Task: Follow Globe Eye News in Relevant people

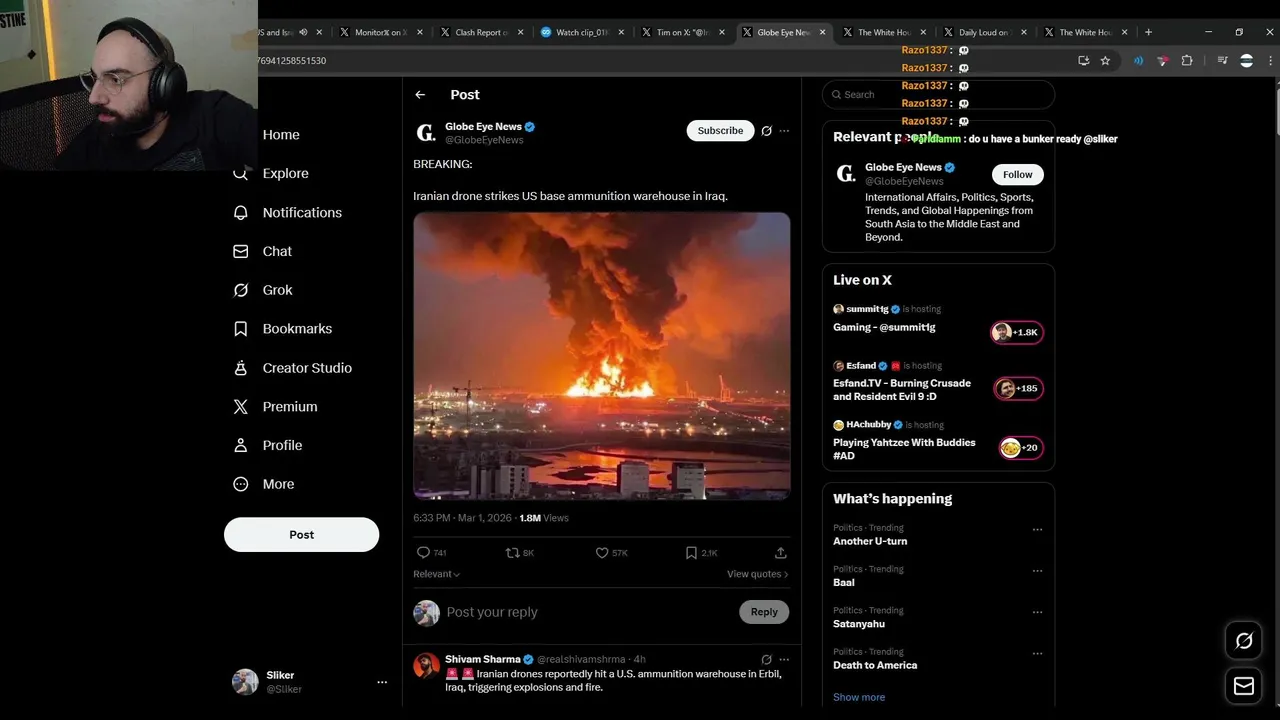Action: 1017,174
